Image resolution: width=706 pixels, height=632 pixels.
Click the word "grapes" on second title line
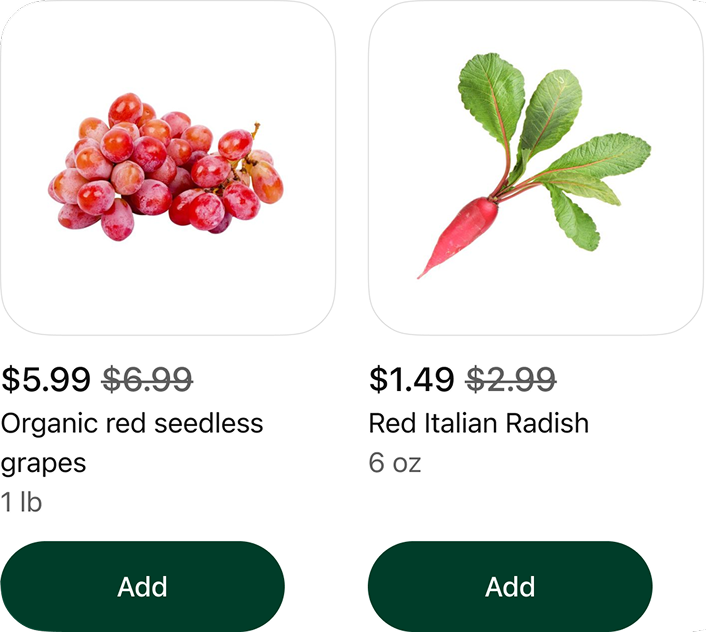43,464
